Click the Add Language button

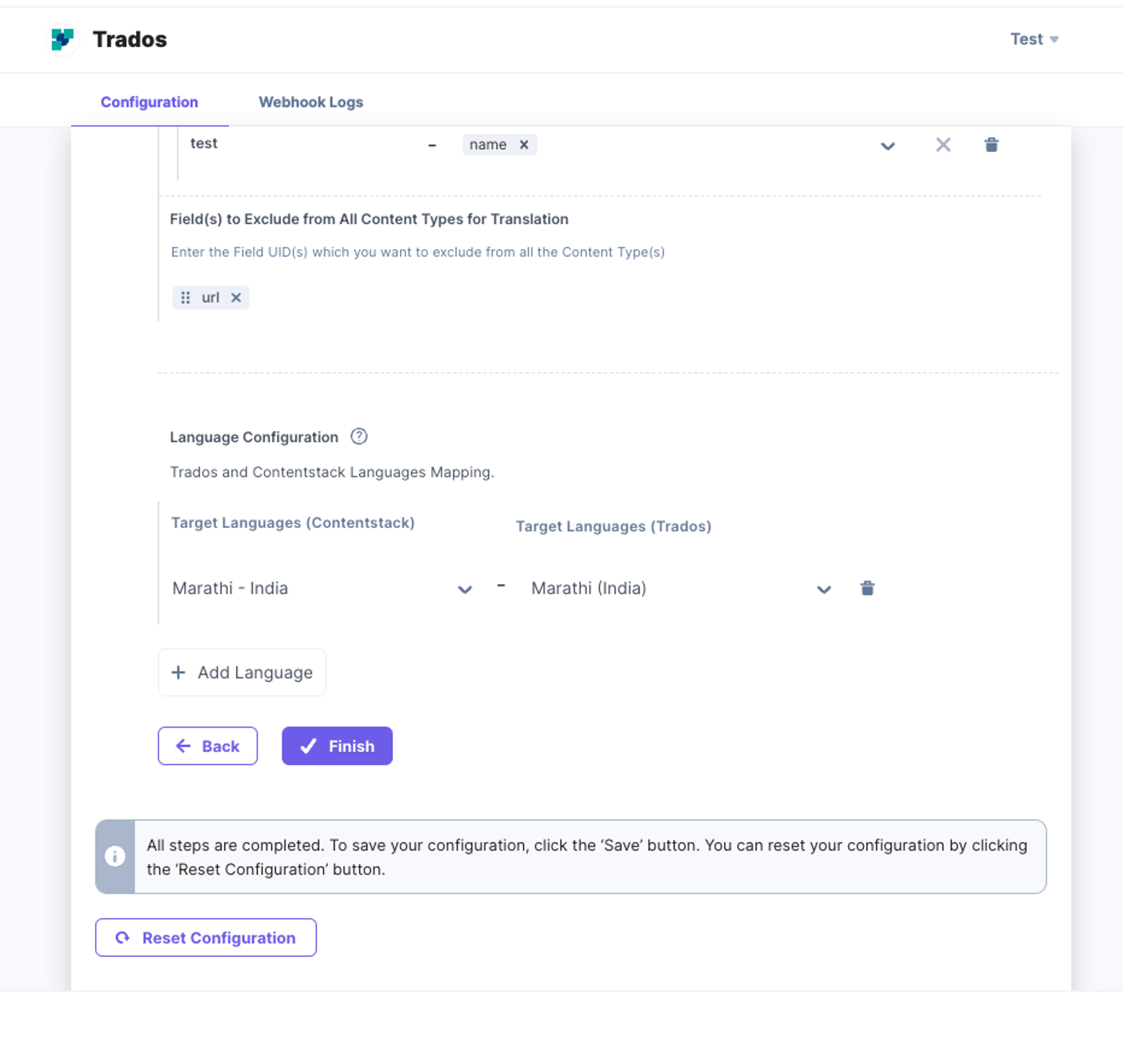point(242,672)
